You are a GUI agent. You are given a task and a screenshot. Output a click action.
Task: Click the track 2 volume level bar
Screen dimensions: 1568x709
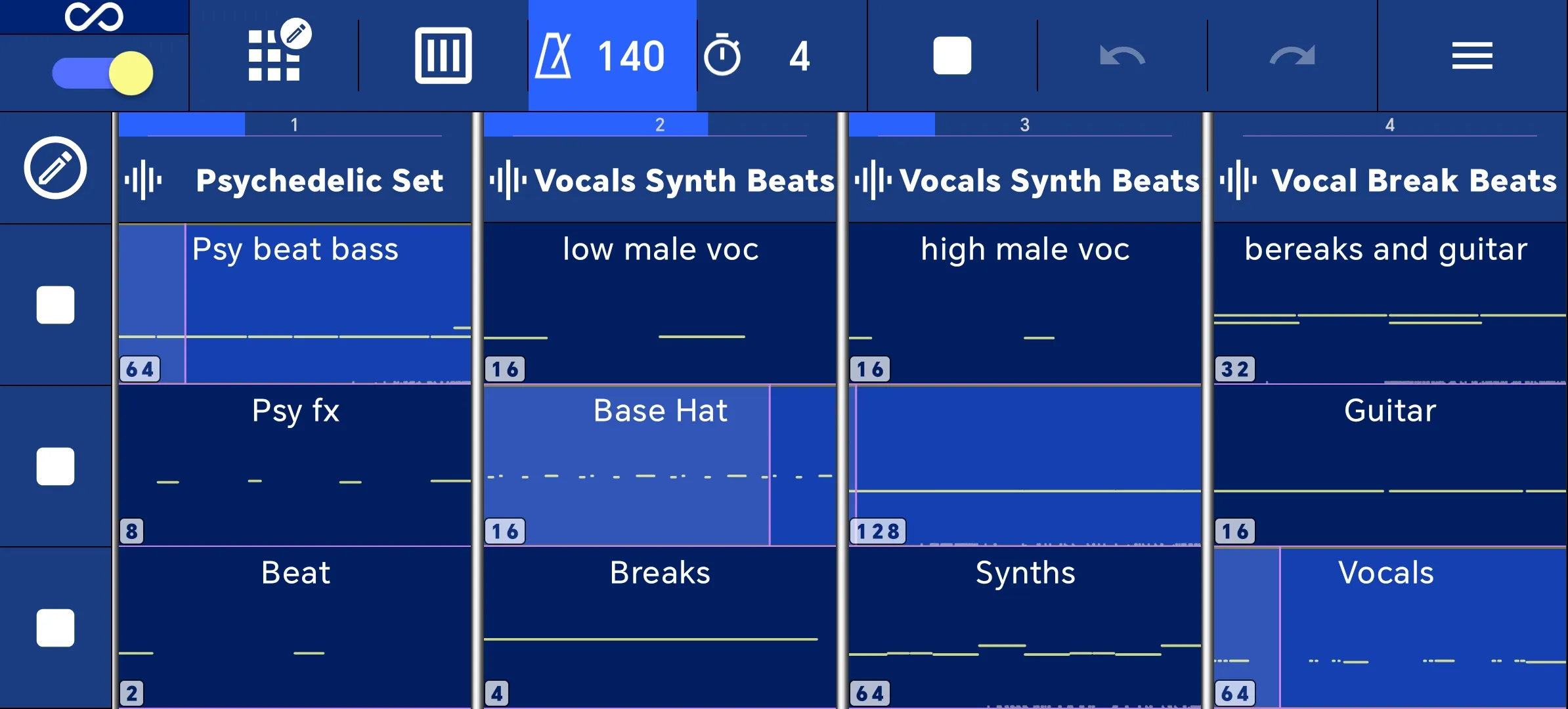coord(659,124)
